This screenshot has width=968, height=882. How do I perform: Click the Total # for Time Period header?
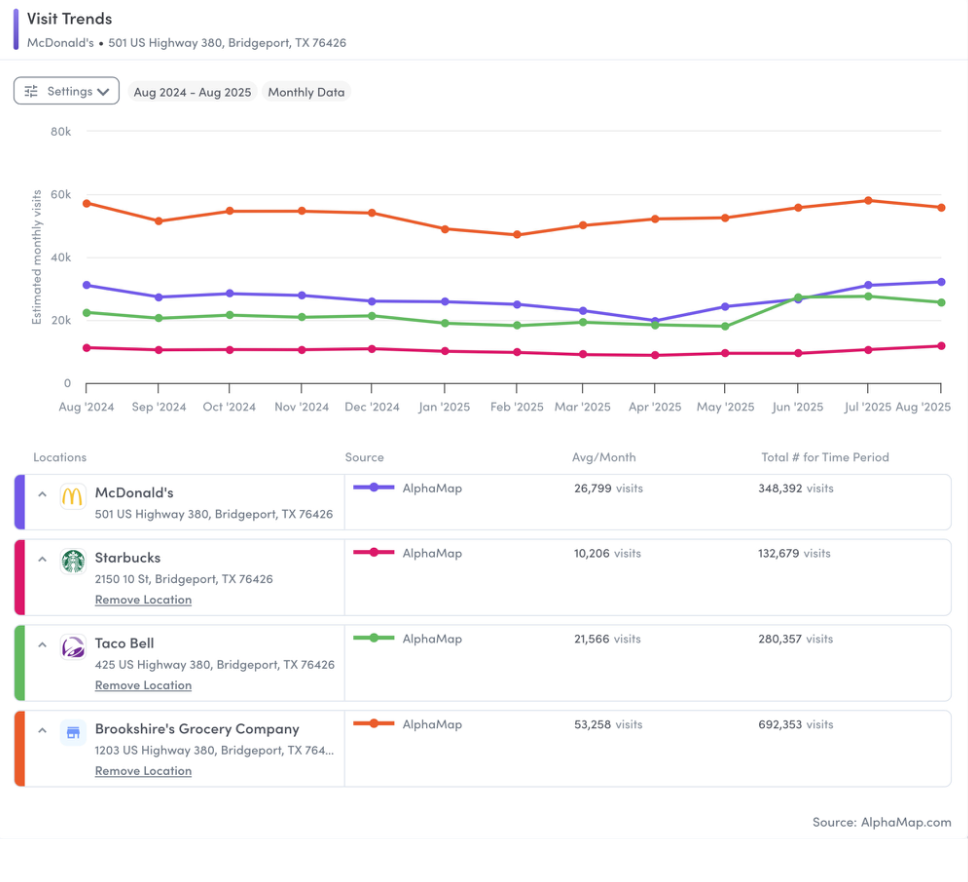[825, 457]
